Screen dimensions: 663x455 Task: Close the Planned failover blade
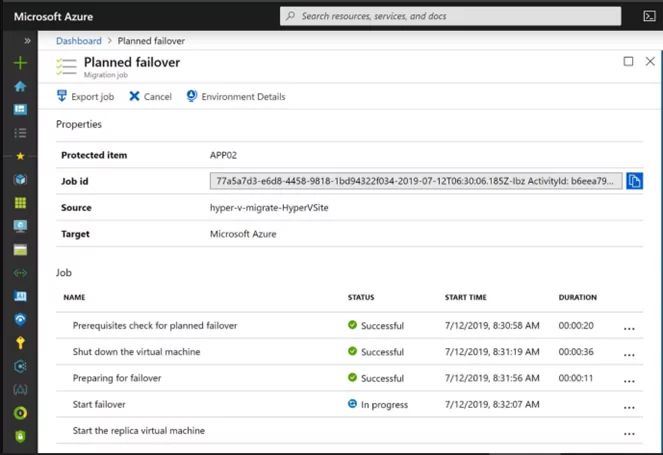(x=650, y=62)
